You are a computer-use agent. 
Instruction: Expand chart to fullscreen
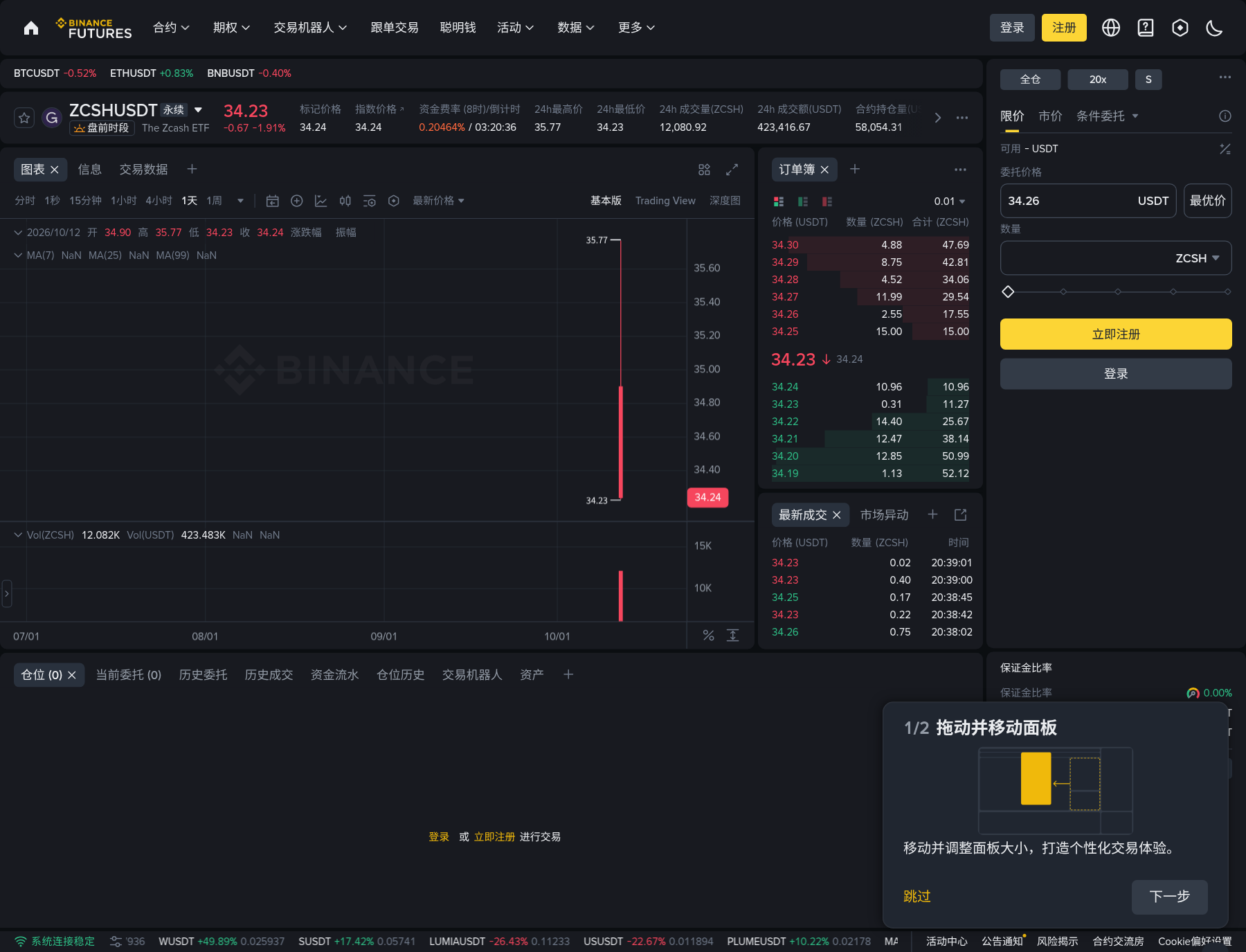pyautogui.click(x=732, y=170)
